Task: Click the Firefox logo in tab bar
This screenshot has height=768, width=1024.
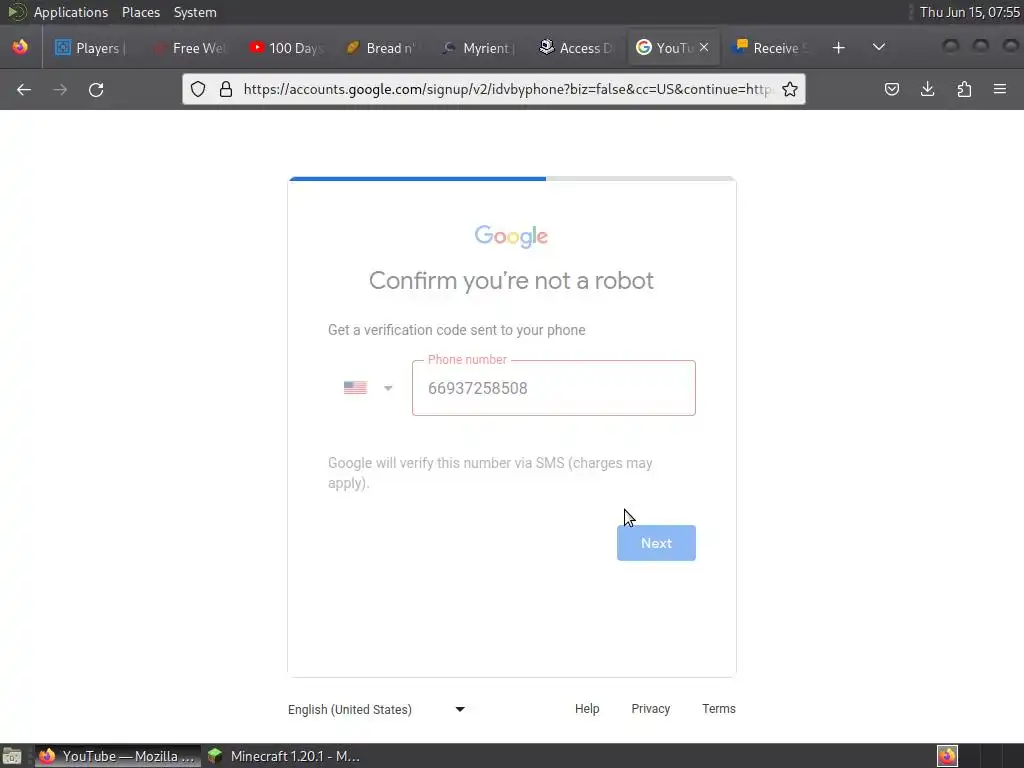Action: click(x=20, y=47)
